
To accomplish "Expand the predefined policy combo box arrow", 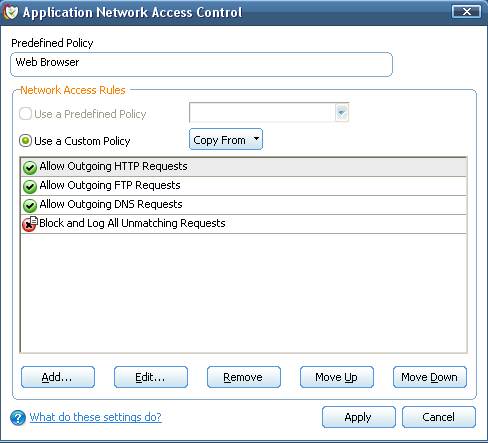I will (x=341, y=112).
